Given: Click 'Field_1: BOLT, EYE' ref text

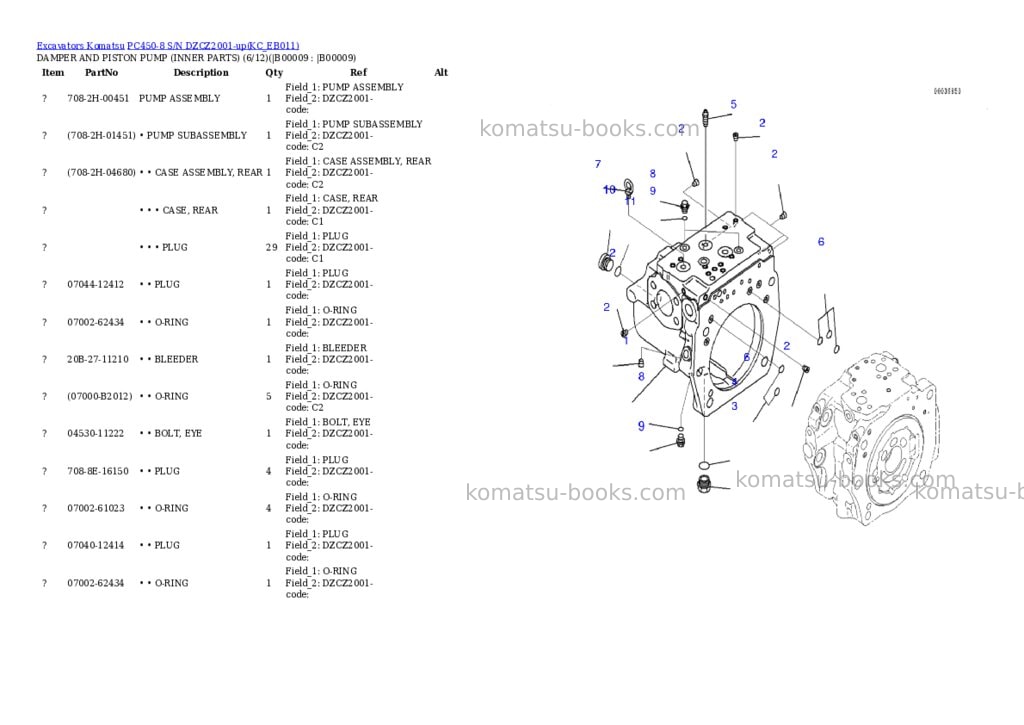Looking at the screenshot, I should pyautogui.click(x=328, y=423).
